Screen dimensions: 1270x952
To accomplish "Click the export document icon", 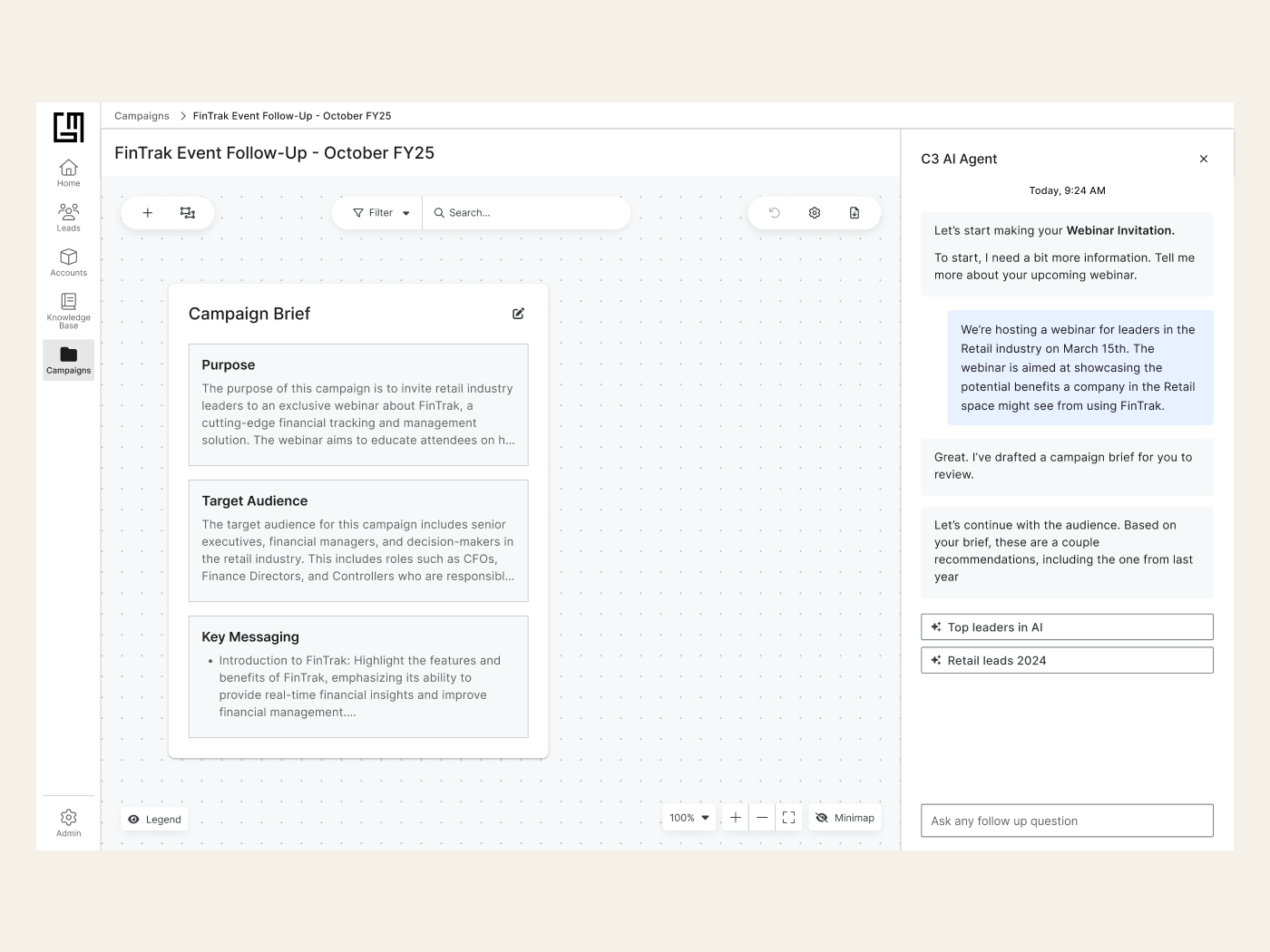I will click(855, 213).
